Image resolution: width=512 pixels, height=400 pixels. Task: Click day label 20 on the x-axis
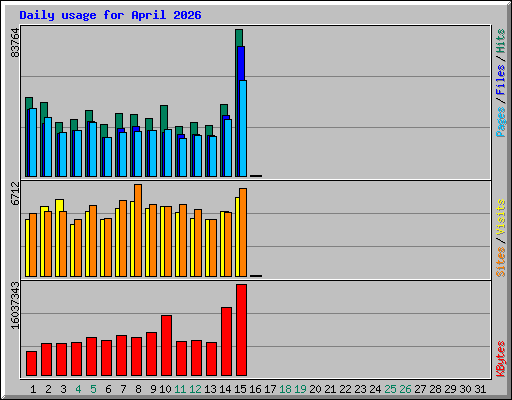315,389
